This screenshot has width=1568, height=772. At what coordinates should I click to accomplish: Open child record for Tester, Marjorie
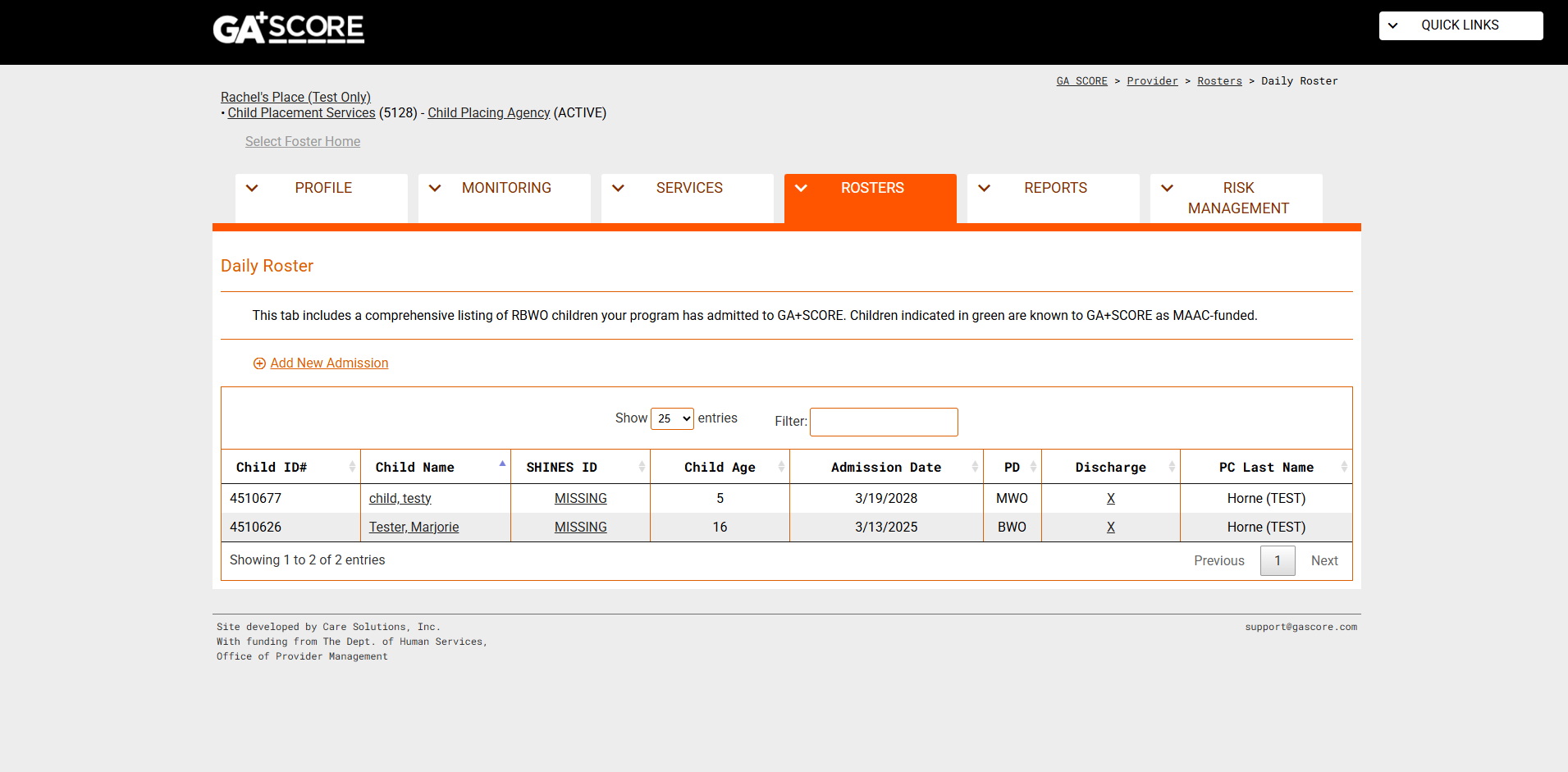(414, 528)
